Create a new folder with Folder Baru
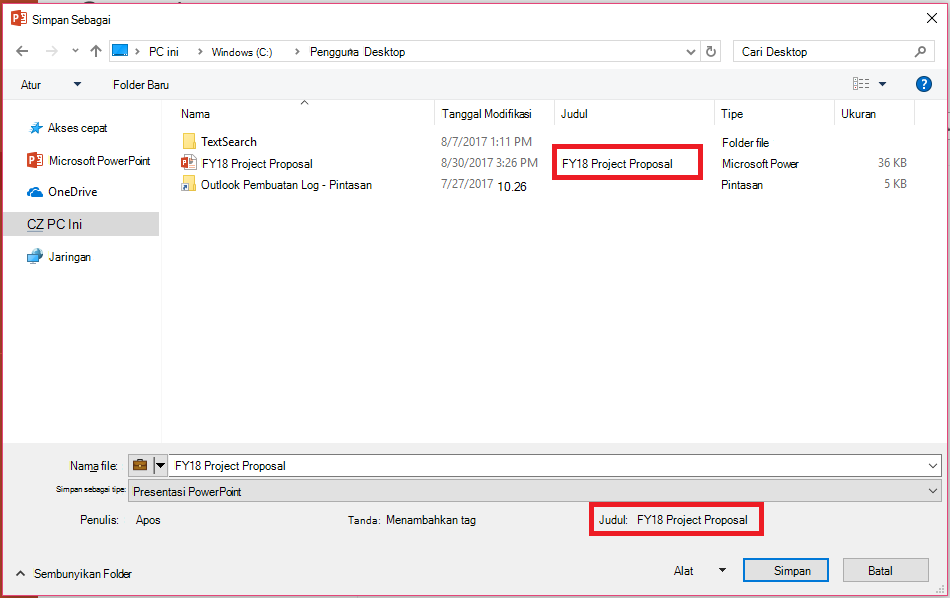The width and height of the screenshot is (950, 598). point(141,85)
